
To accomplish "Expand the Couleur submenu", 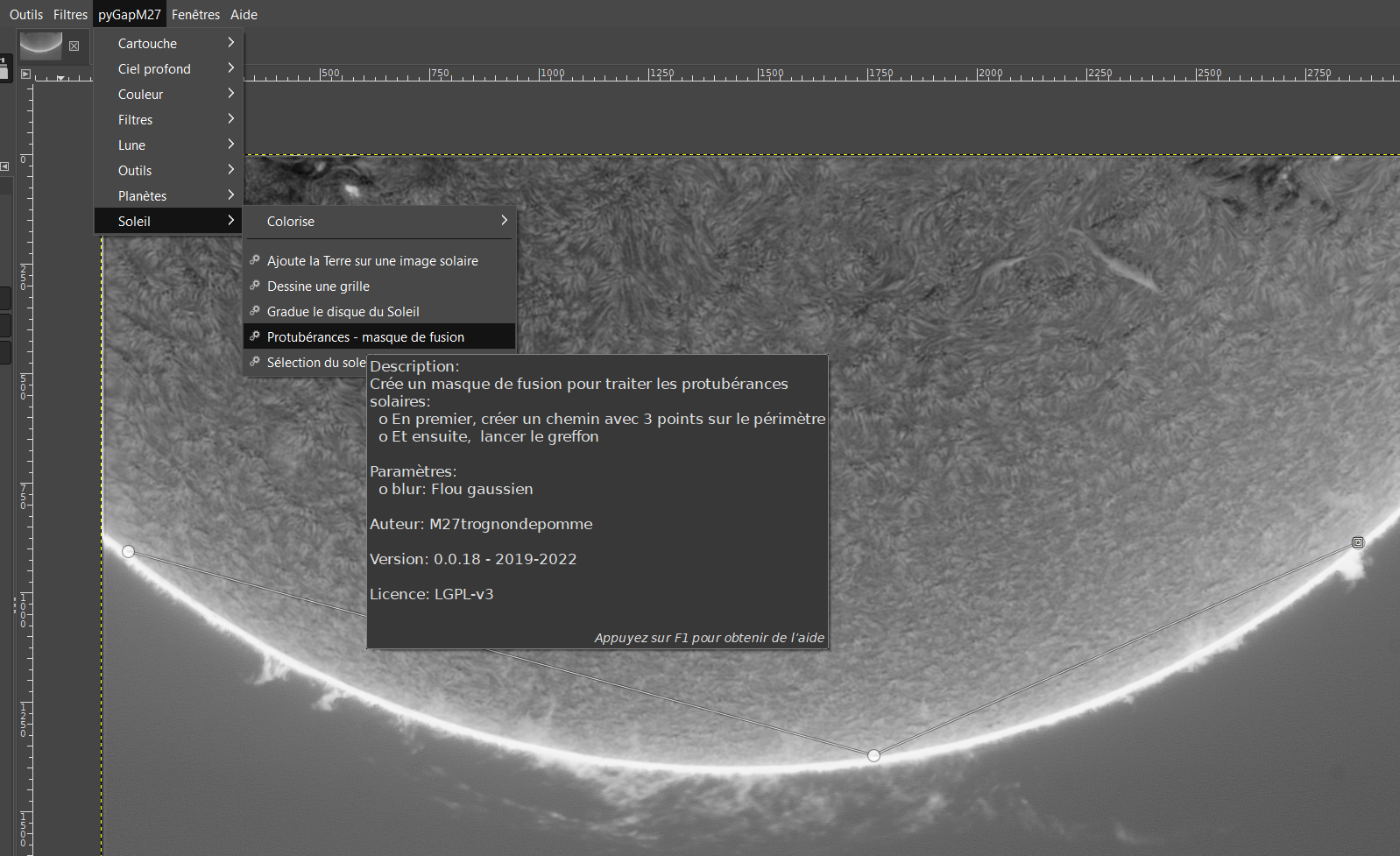I will click(167, 94).
